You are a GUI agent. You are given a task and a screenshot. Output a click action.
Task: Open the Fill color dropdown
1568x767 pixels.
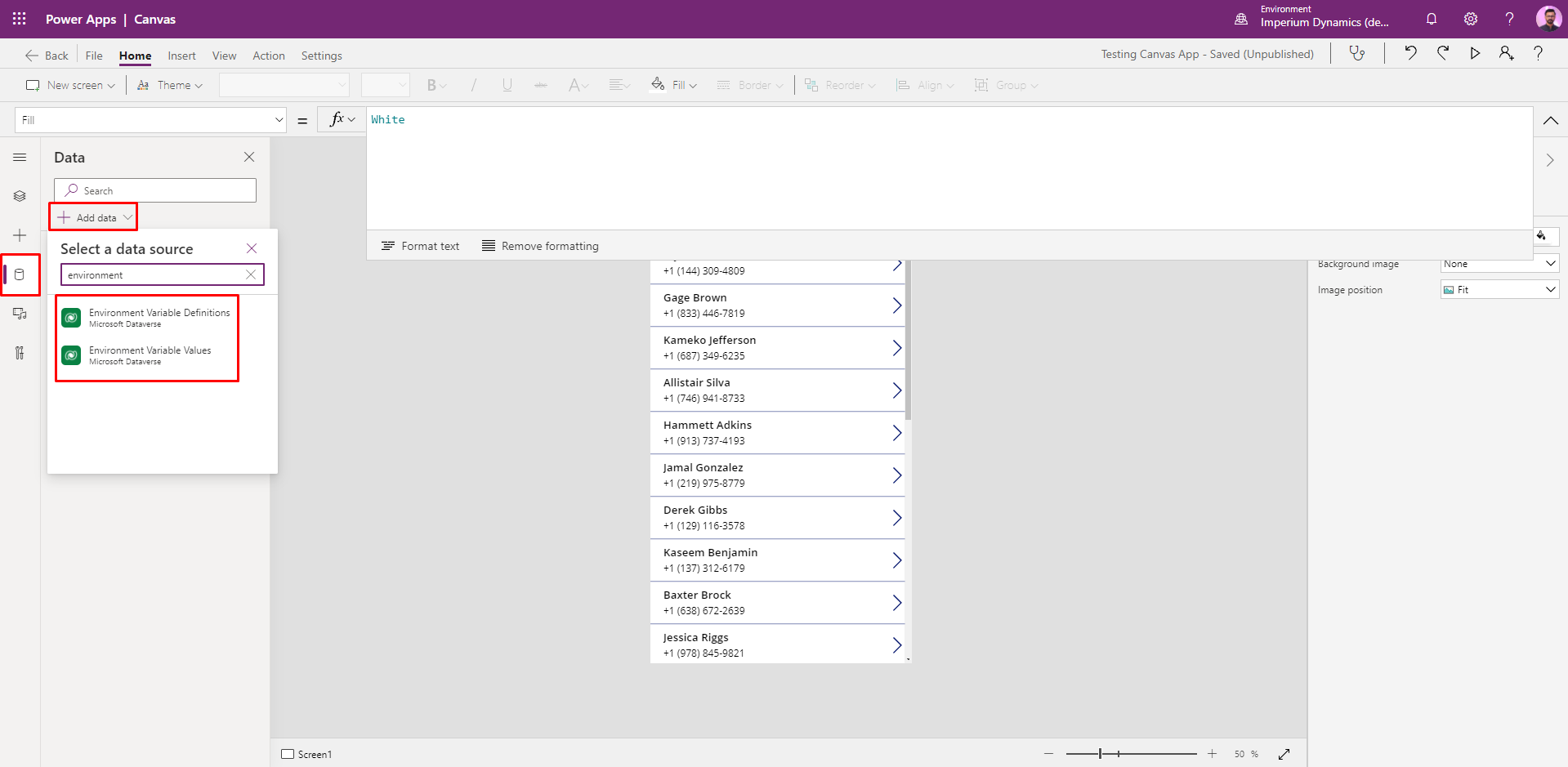coord(673,85)
